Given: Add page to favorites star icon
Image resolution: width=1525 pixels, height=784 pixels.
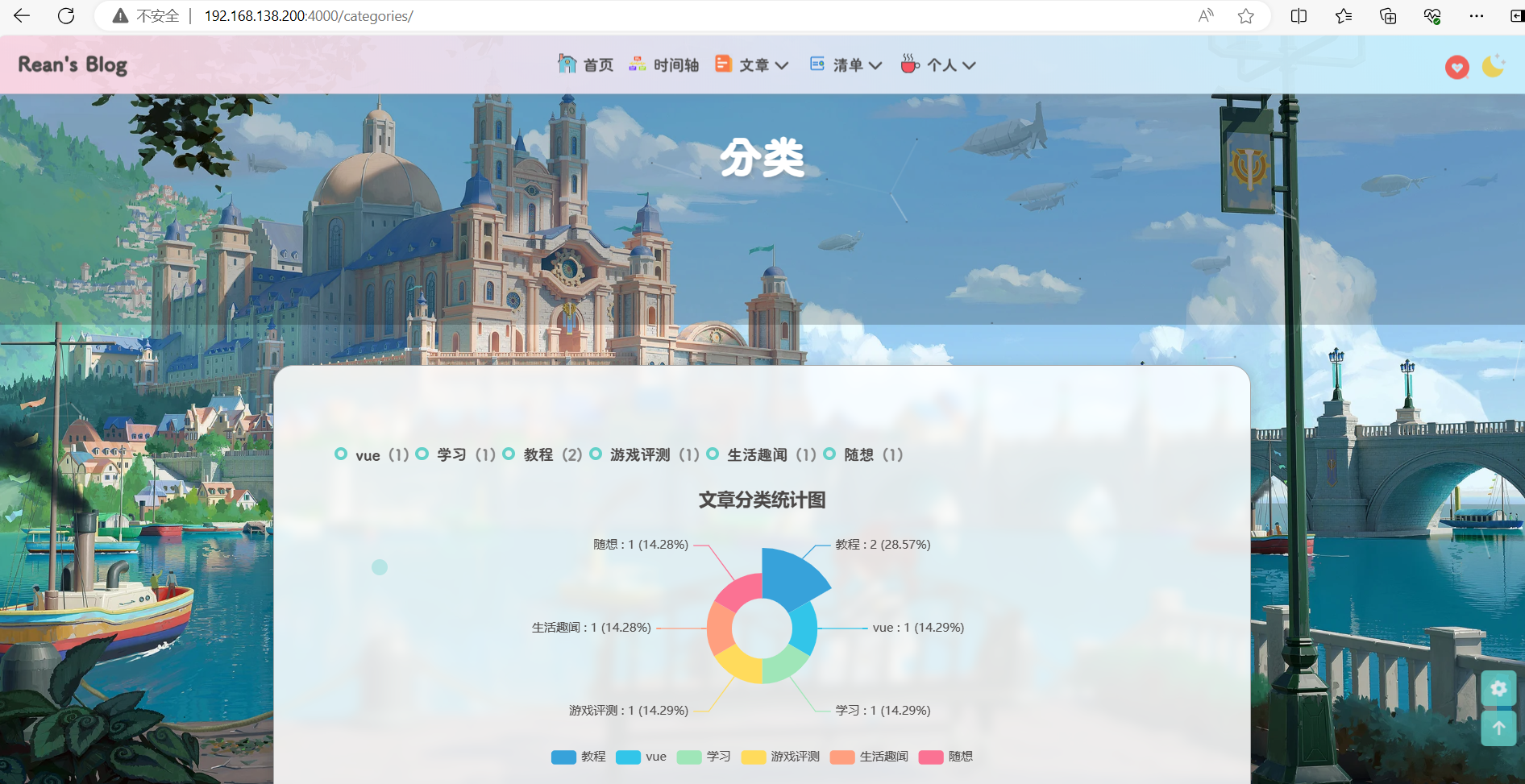Looking at the screenshot, I should pyautogui.click(x=1246, y=16).
